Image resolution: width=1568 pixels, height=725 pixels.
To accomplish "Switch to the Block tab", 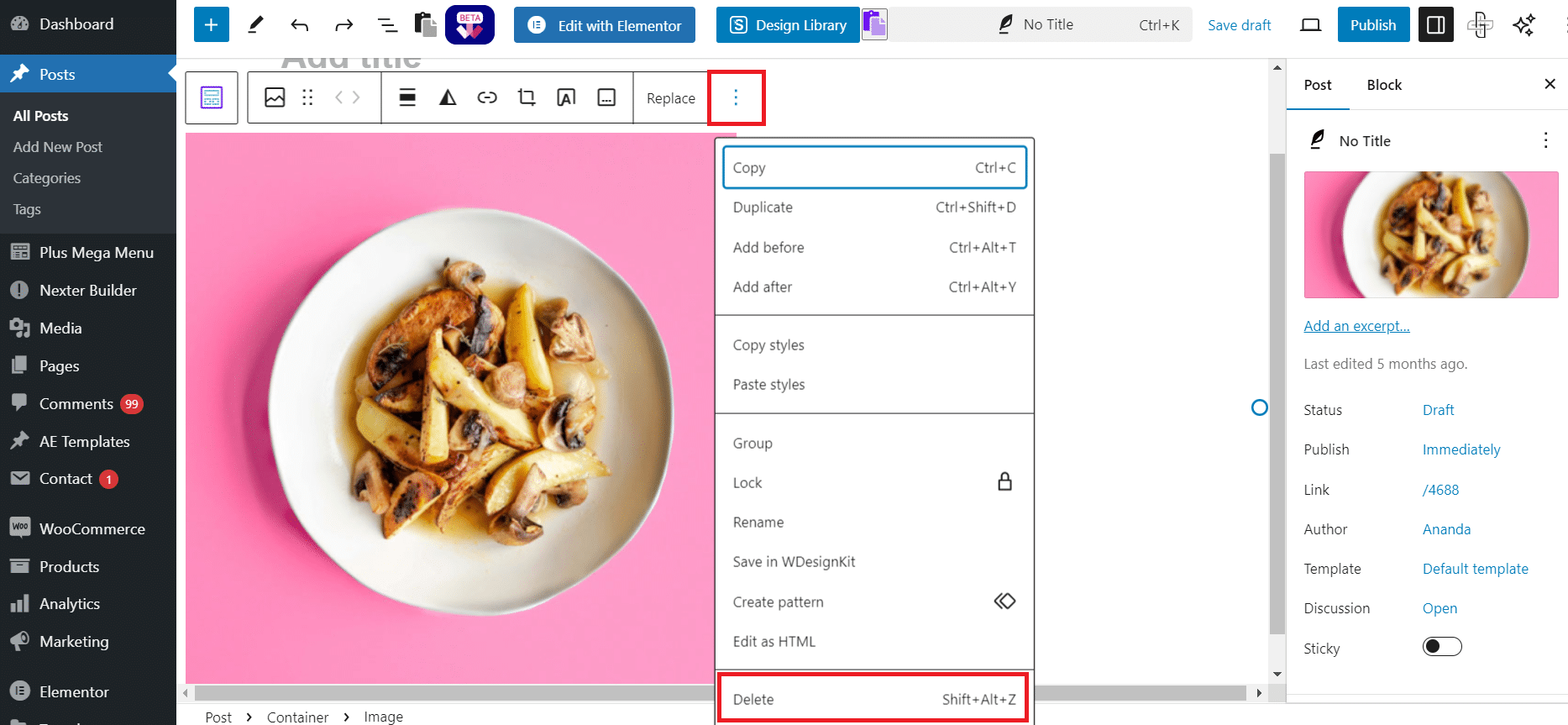I will coord(1384,85).
